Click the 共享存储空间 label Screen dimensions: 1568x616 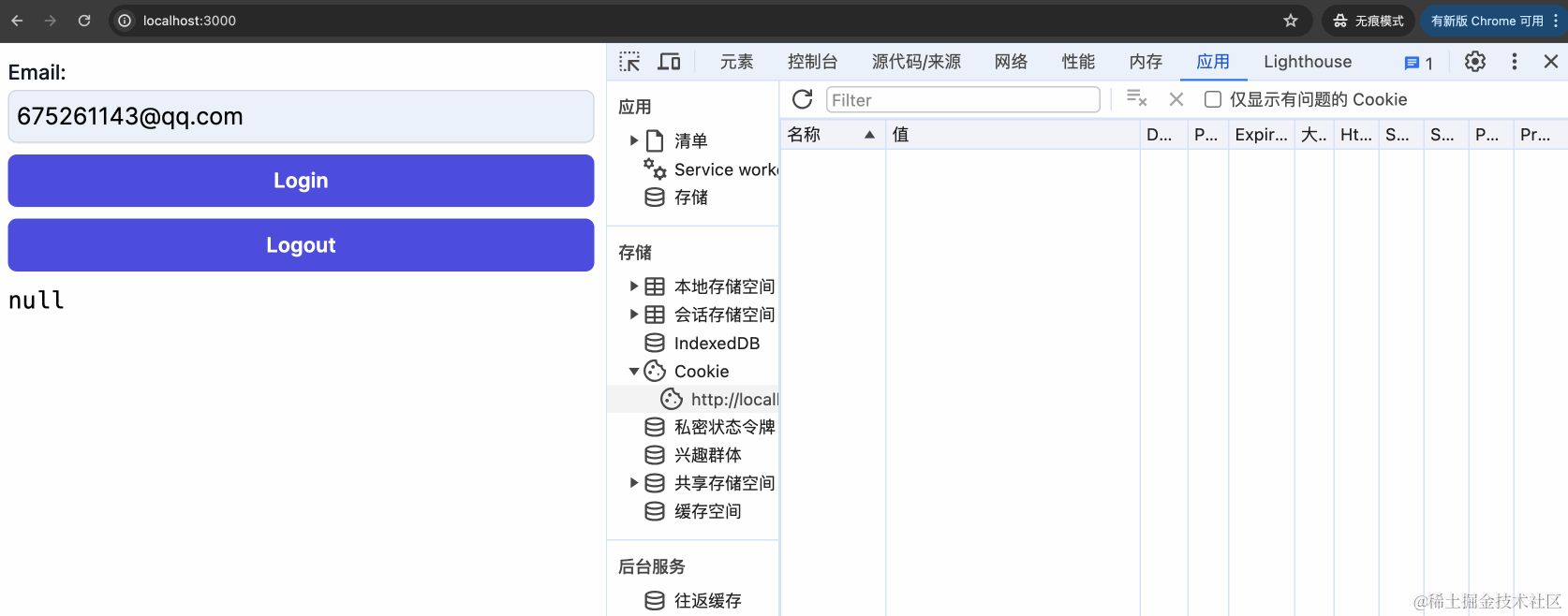tap(725, 483)
